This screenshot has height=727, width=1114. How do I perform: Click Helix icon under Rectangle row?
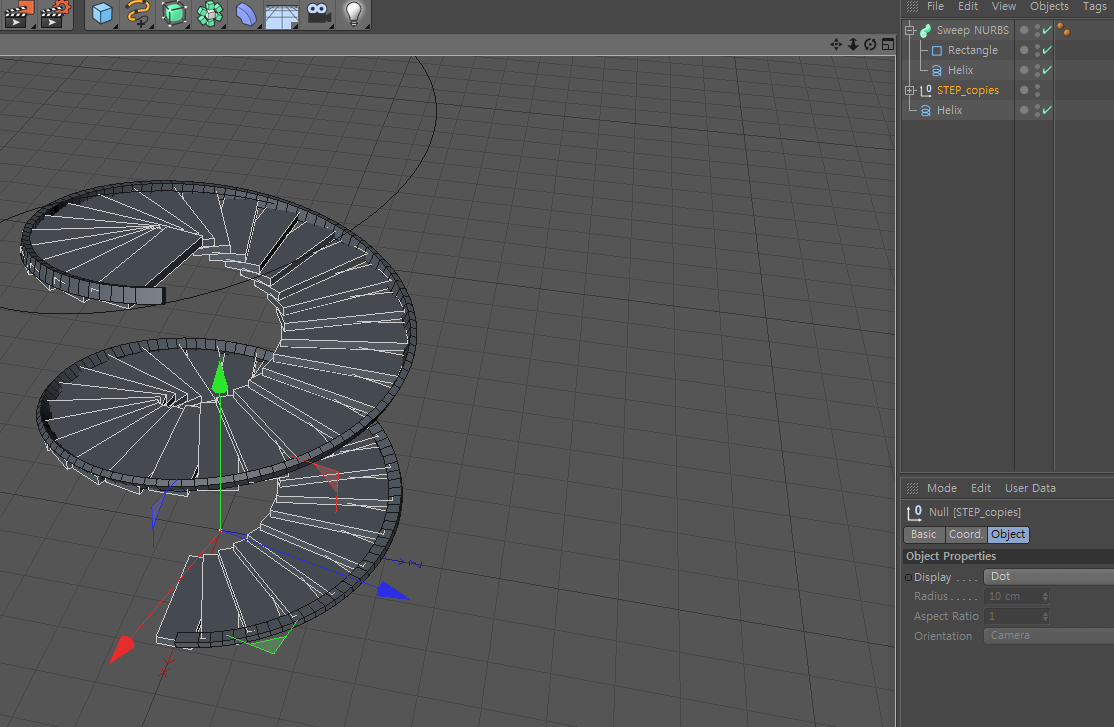[936, 70]
